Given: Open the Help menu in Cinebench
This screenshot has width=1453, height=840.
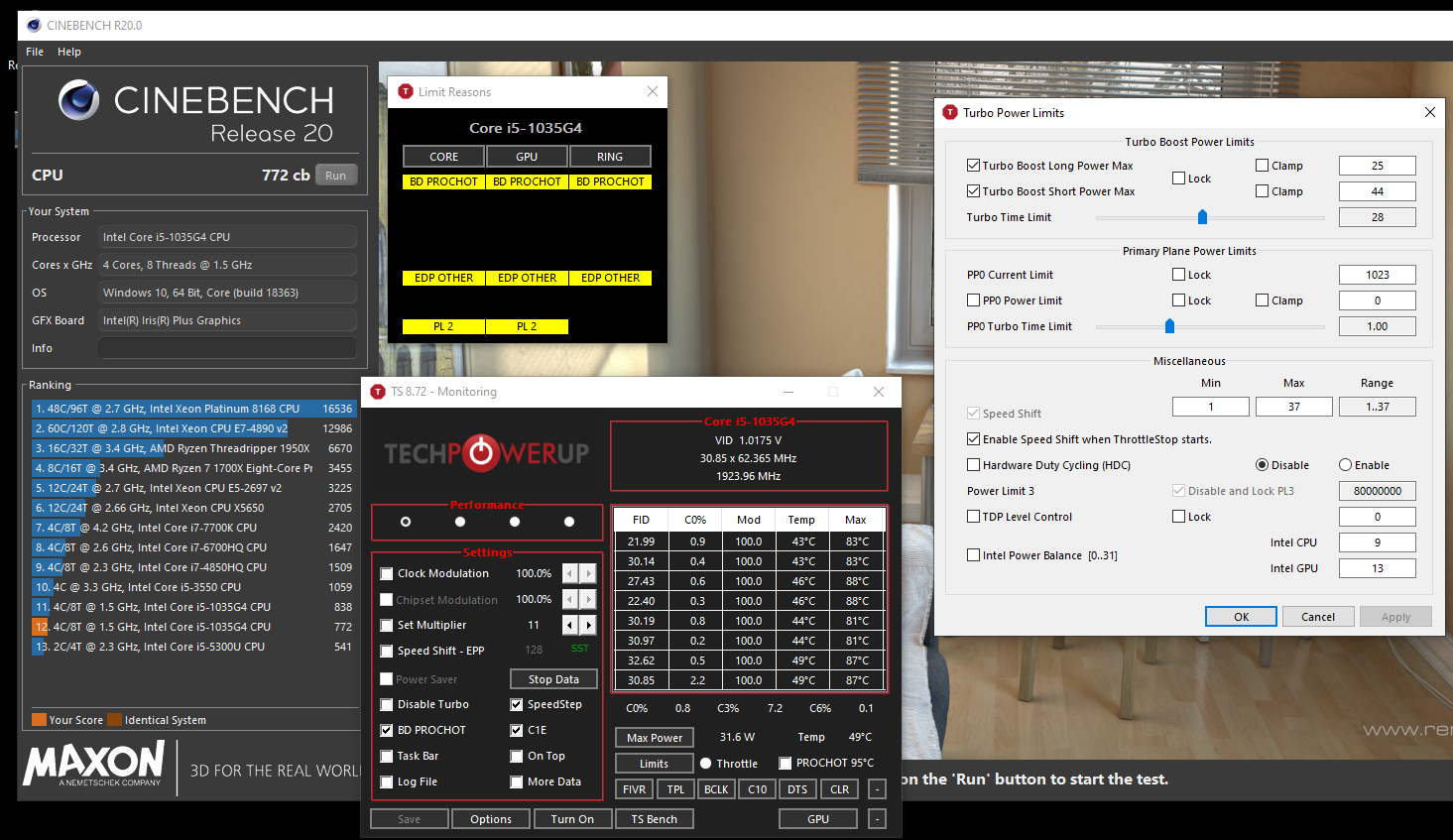Looking at the screenshot, I should tap(69, 52).
